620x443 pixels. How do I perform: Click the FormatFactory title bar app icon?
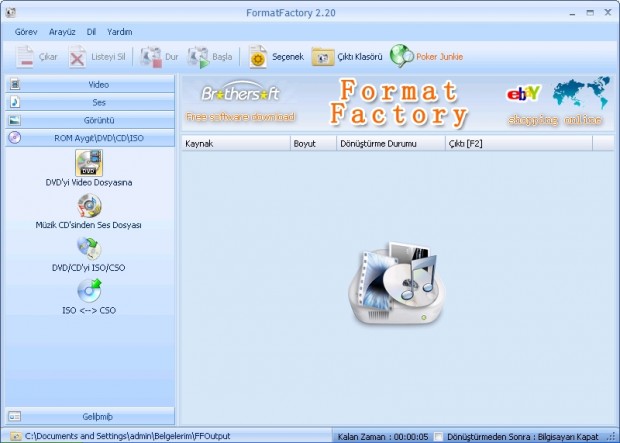click(11, 13)
